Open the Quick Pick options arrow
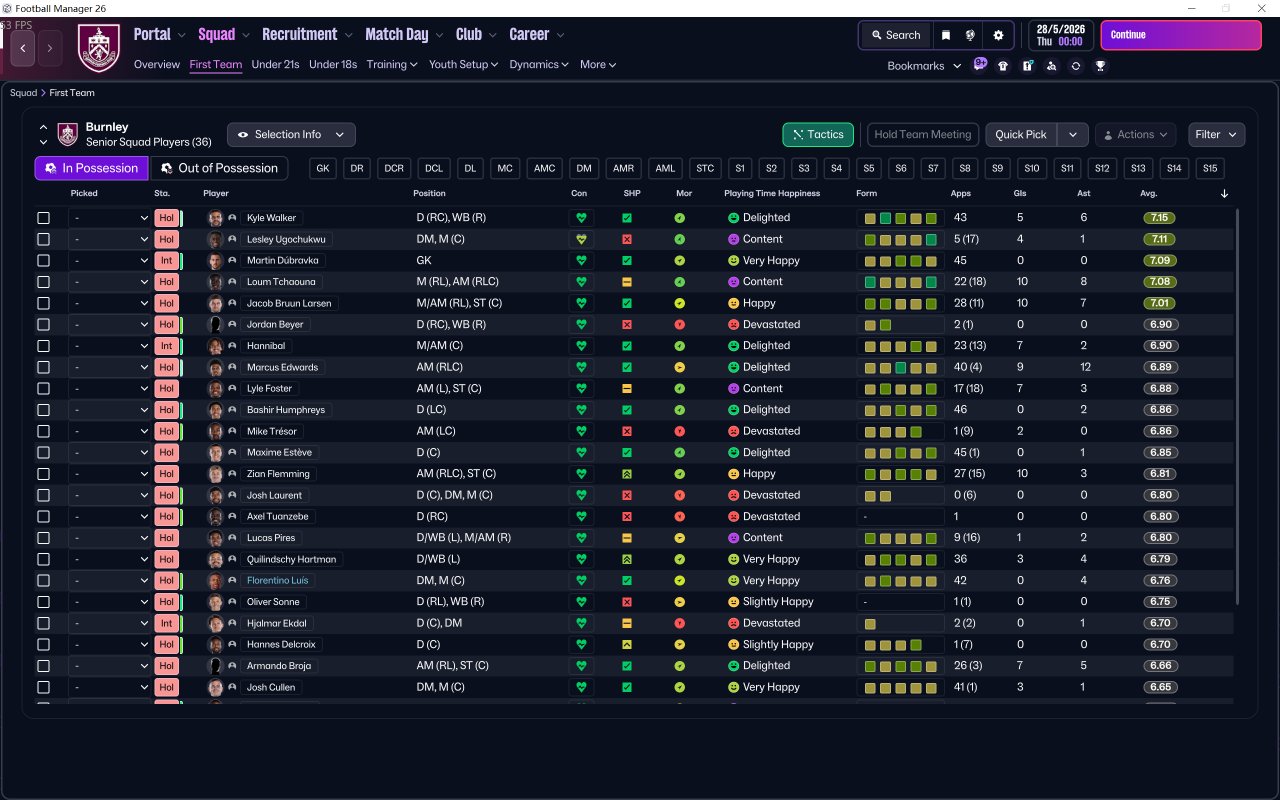This screenshot has height=800, width=1280. coord(1073,134)
